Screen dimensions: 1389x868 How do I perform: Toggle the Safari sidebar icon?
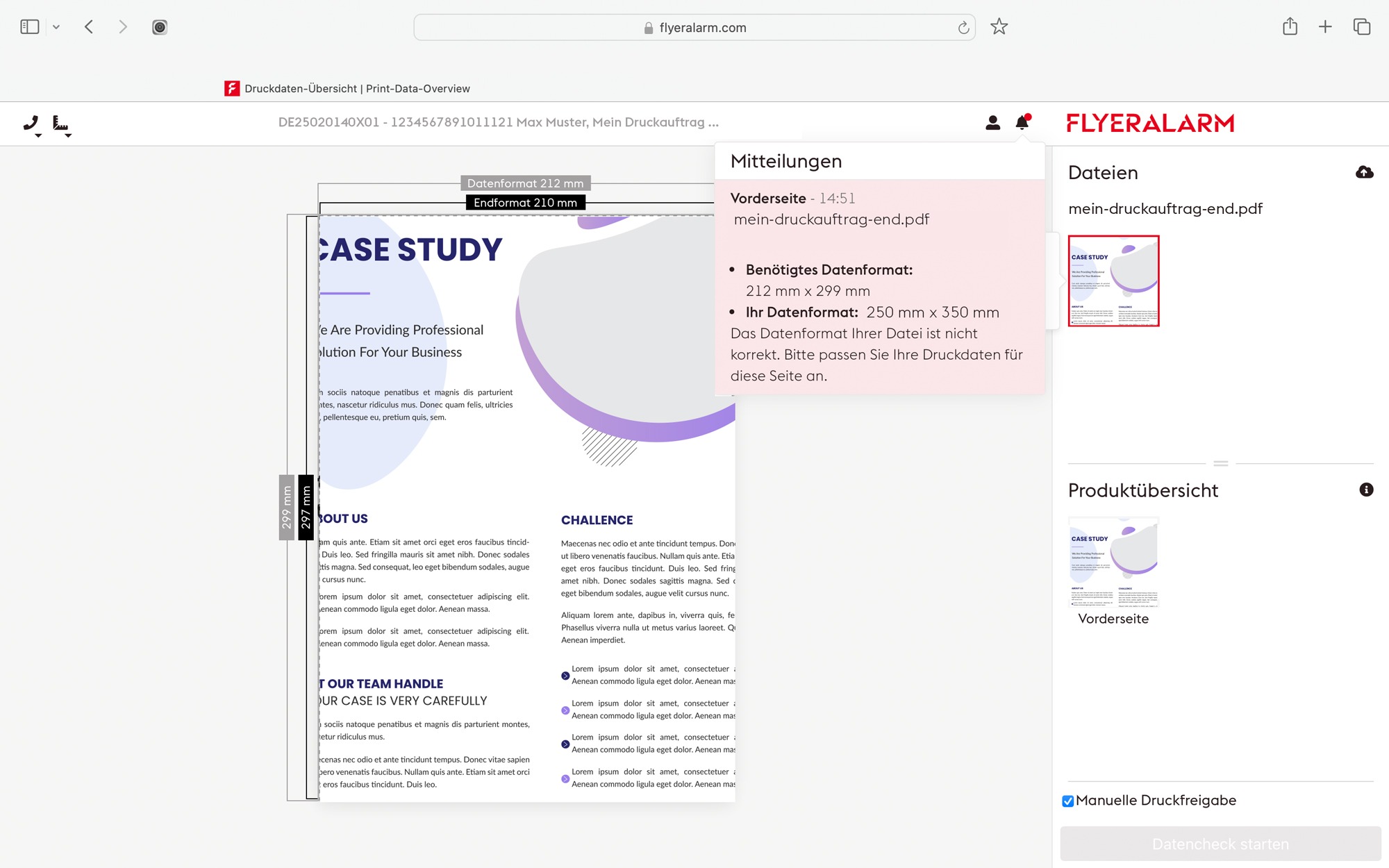pyautogui.click(x=30, y=27)
